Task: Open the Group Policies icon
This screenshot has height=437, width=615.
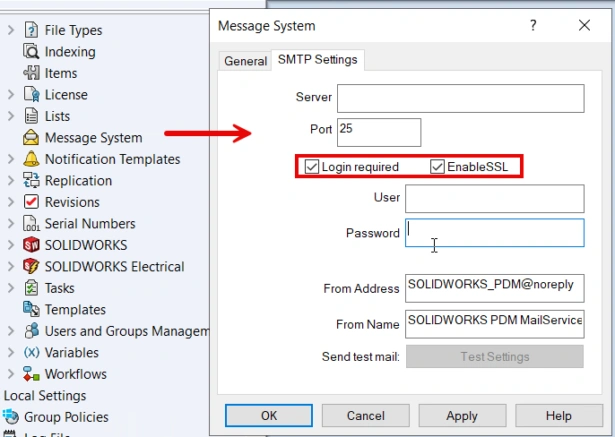Action: click(12, 417)
